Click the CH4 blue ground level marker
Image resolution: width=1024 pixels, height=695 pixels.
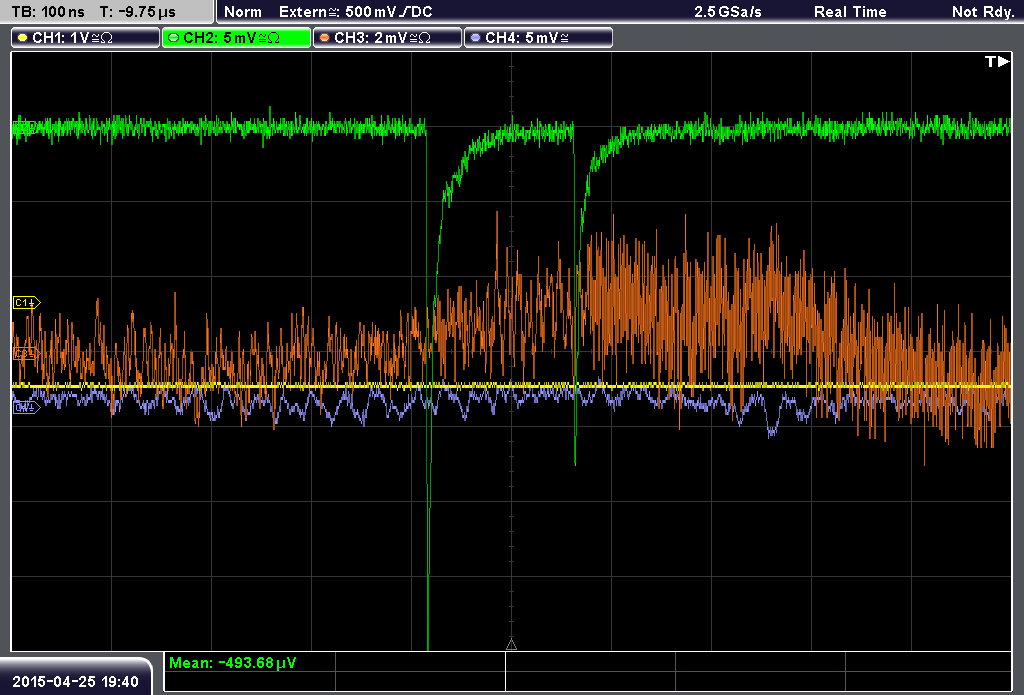point(27,408)
